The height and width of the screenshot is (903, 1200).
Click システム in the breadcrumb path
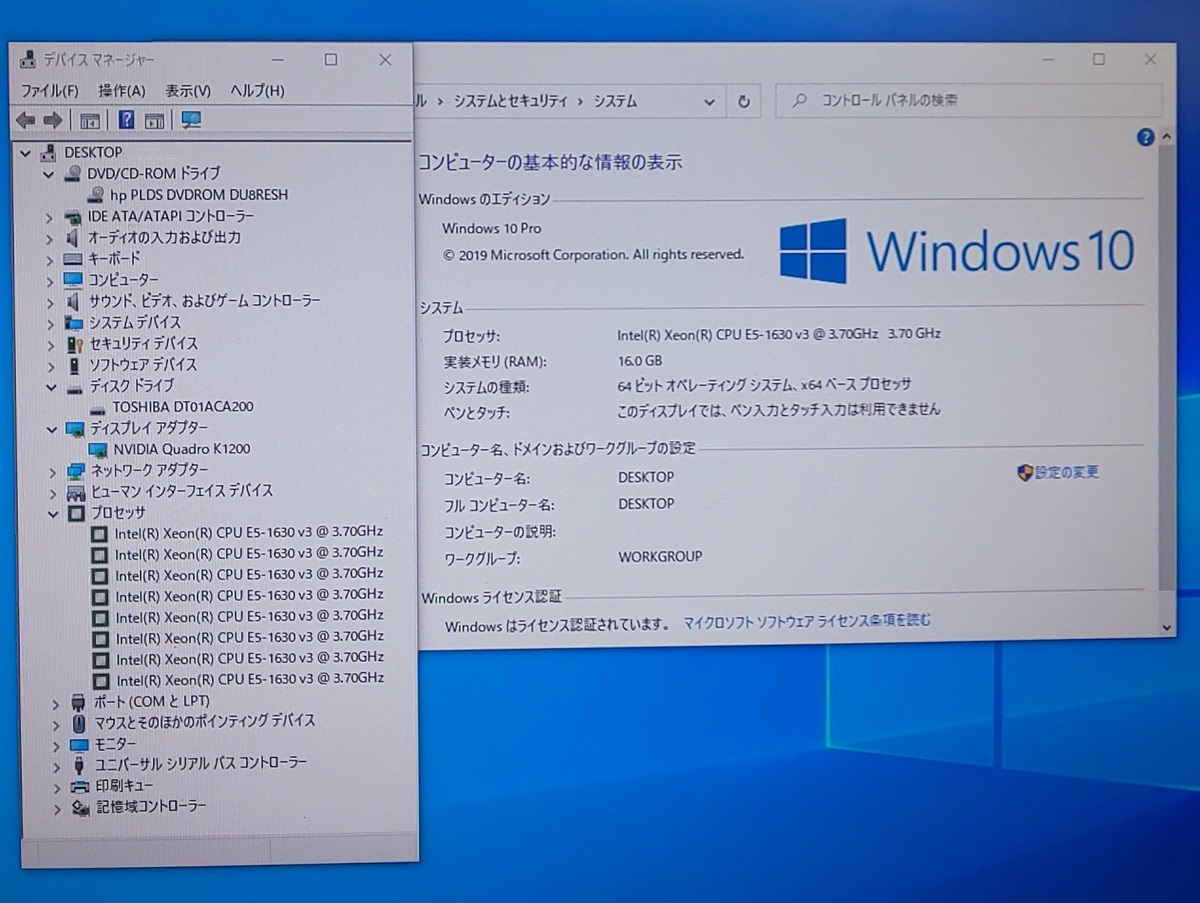[x=615, y=101]
